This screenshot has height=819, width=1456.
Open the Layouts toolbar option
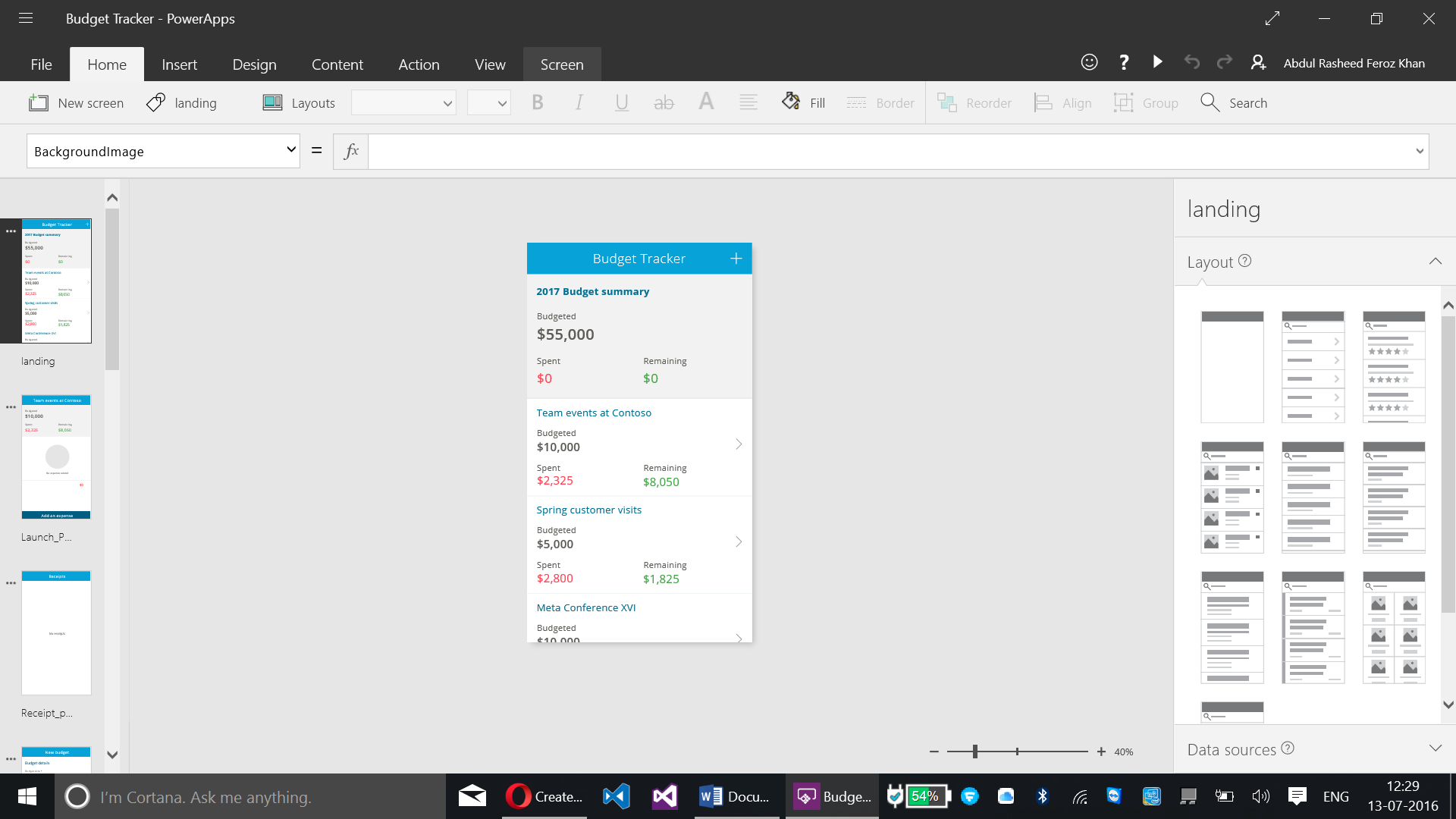(298, 102)
